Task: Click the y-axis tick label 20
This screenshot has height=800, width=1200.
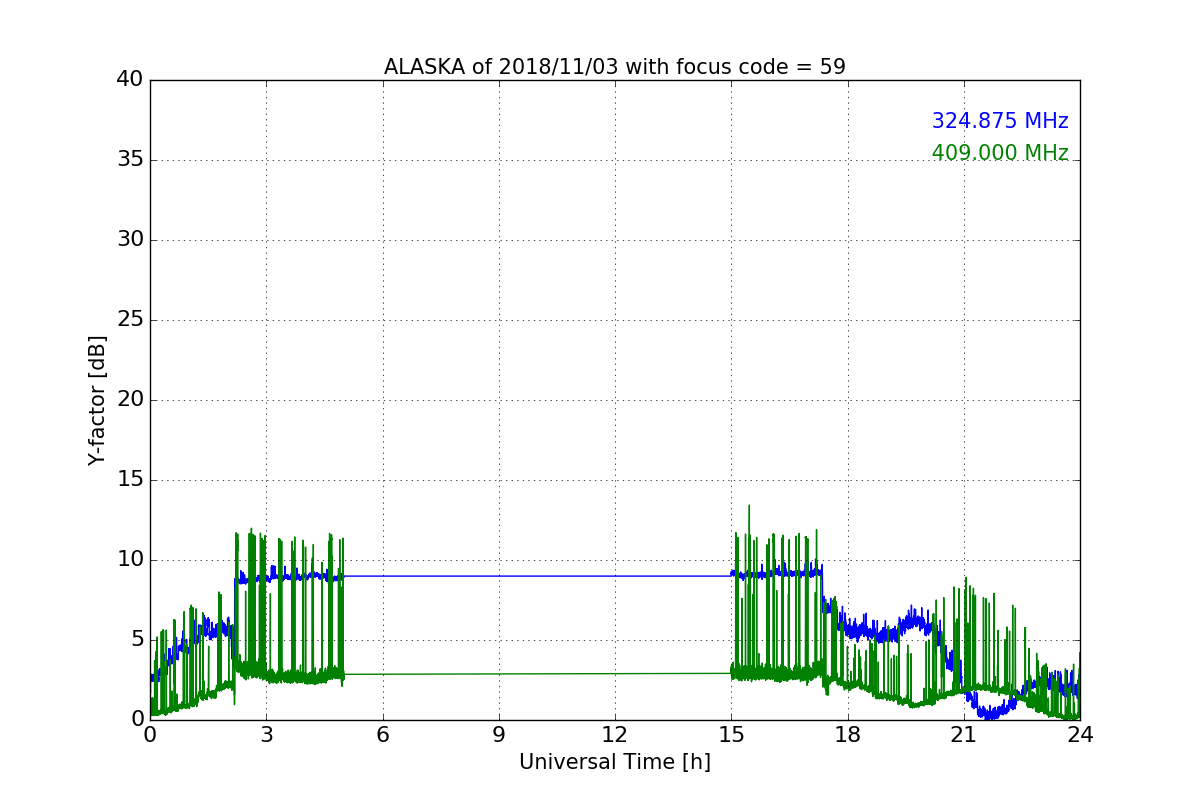Action: (130, 400)
